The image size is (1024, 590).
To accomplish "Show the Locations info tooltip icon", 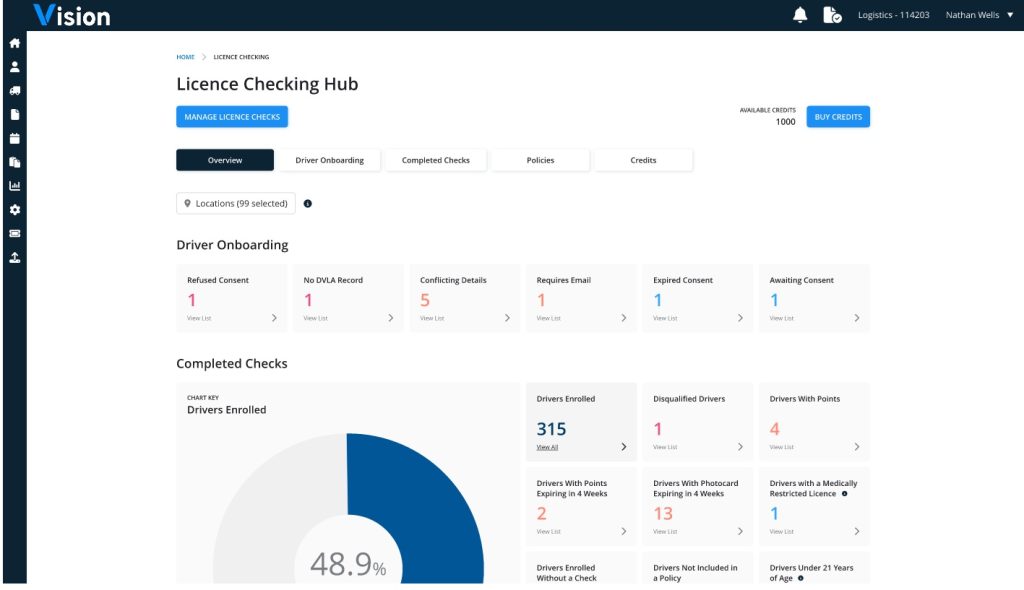I will (308, 203).
